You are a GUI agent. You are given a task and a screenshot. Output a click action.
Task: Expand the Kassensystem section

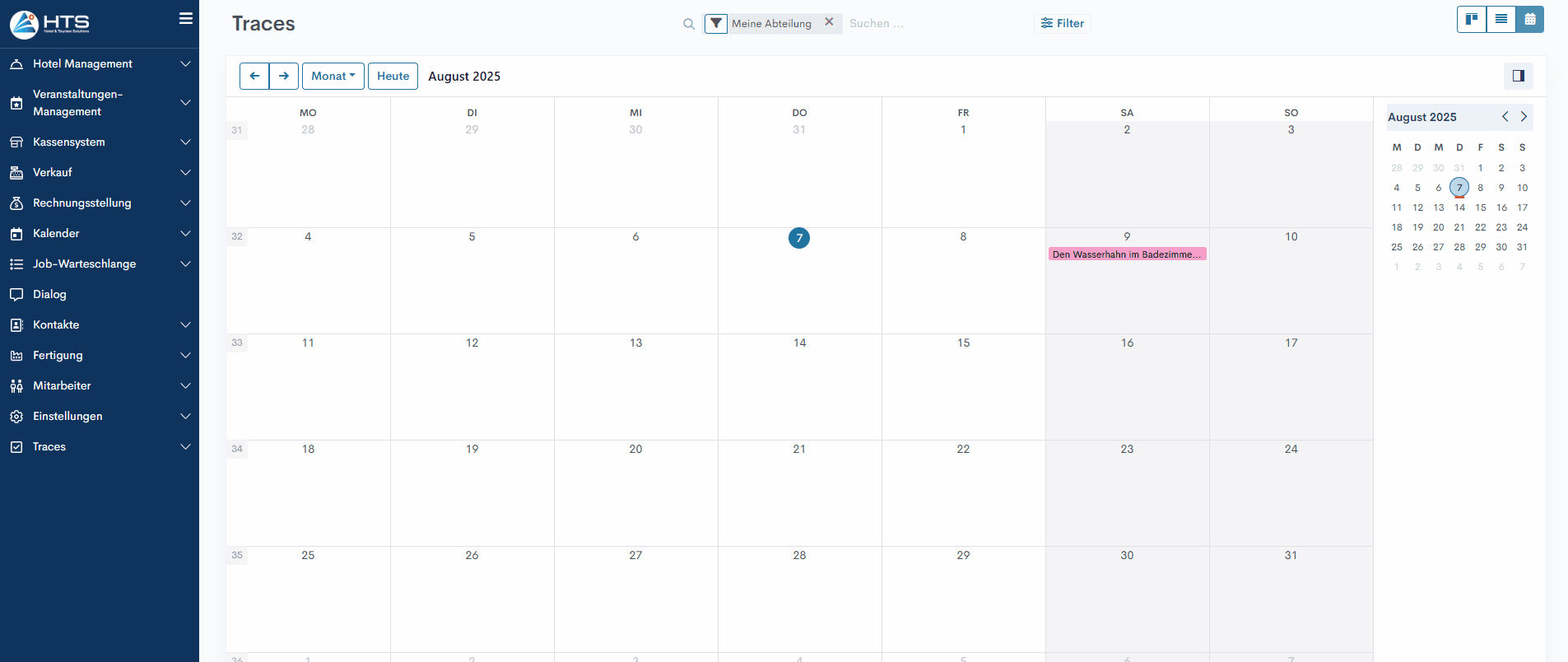pyautogui.click(x=99, y=142)
